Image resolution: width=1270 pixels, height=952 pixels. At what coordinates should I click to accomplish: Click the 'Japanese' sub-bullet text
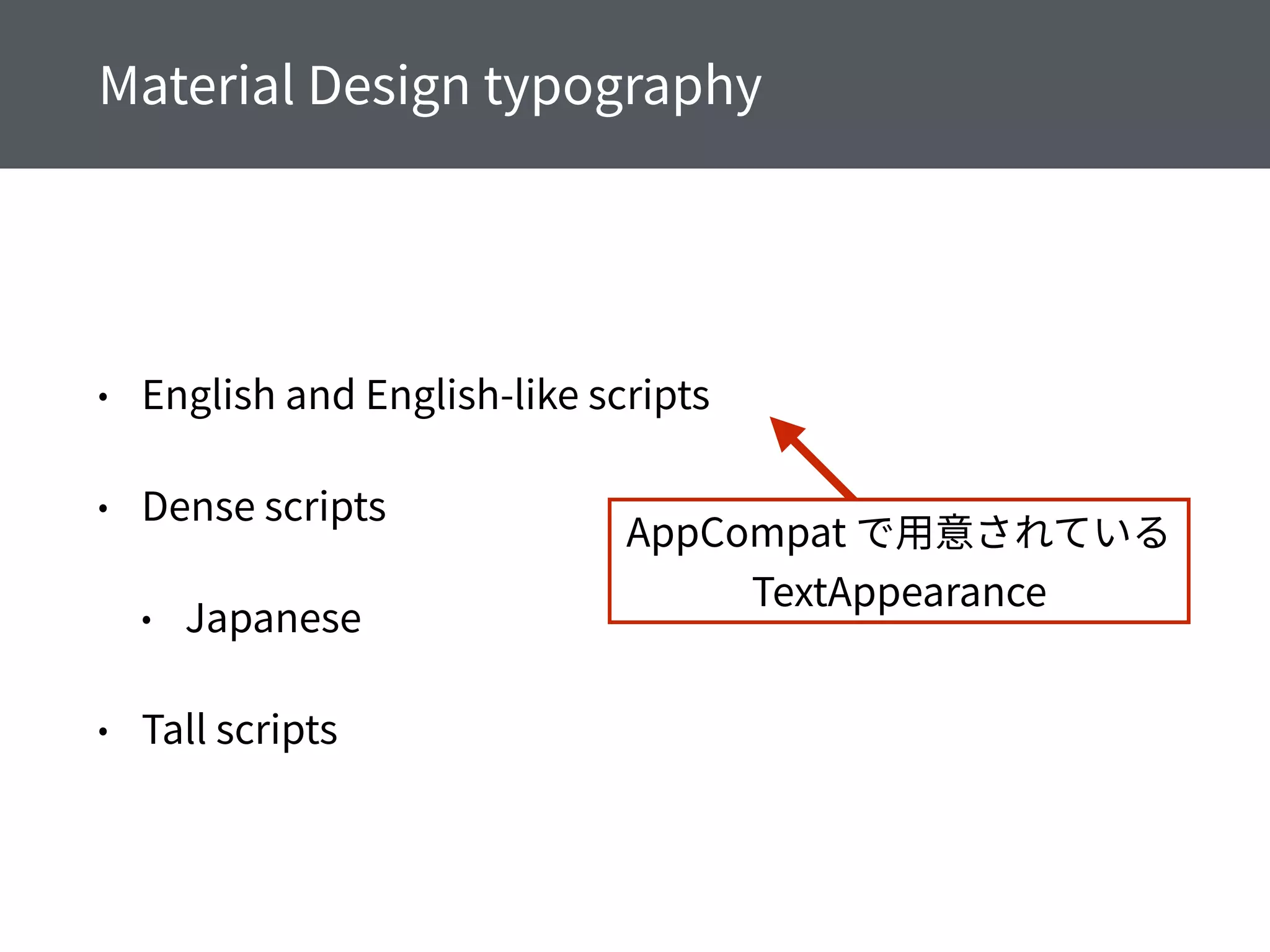(x=273, y=619)
